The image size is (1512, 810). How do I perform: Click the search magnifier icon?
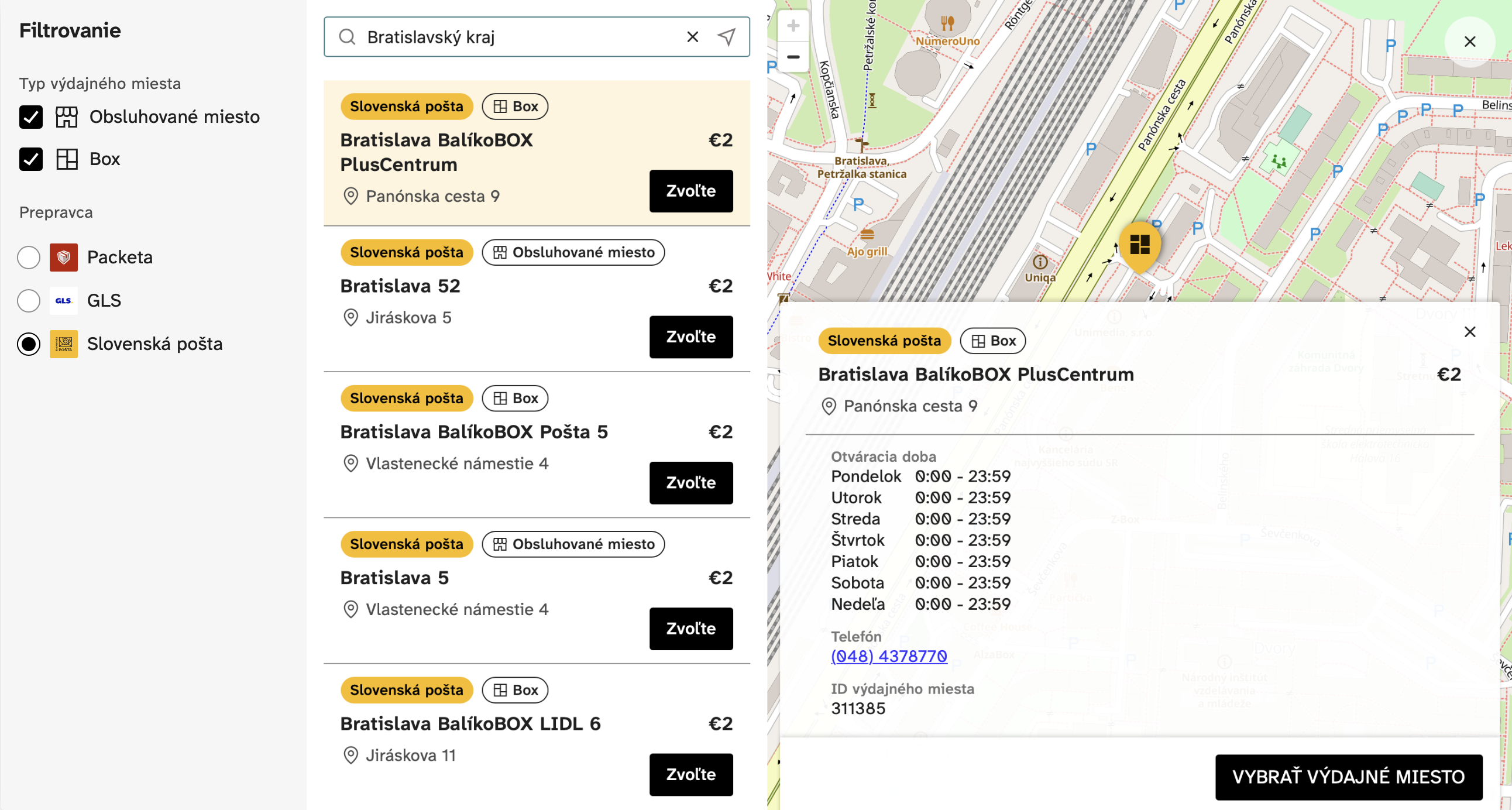pyautogui.click(x=348, y=37)
